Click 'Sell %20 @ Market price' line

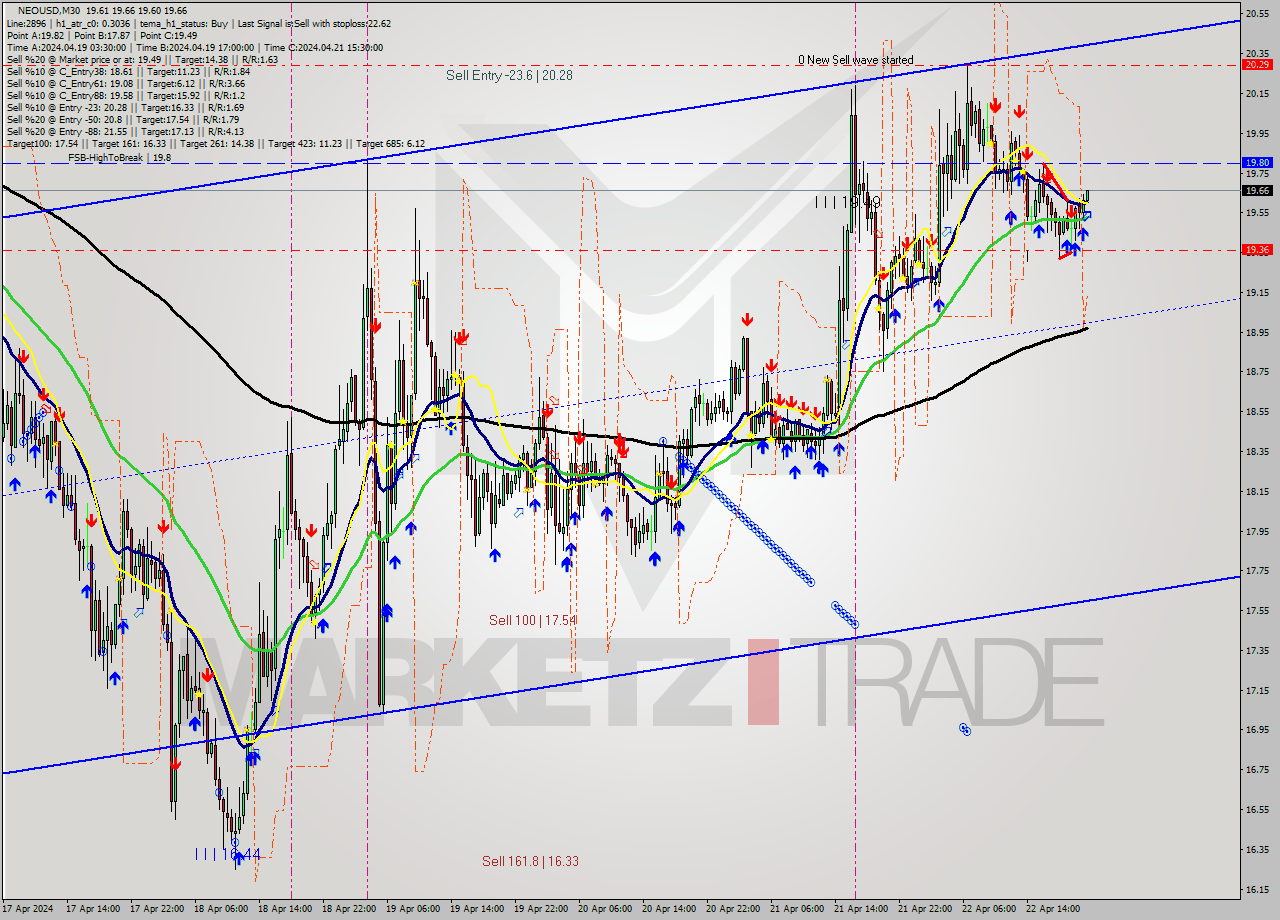(142, 59)
